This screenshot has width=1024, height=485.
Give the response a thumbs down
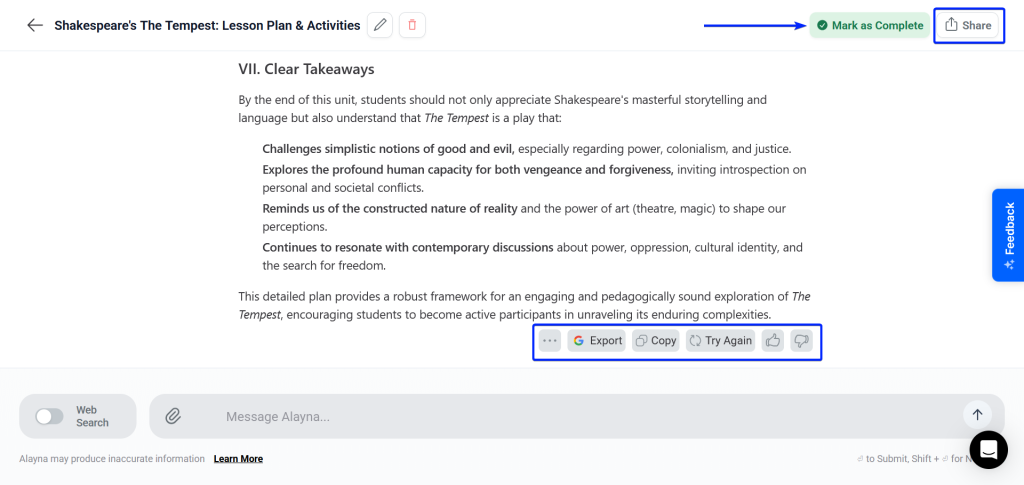(801, 341)
